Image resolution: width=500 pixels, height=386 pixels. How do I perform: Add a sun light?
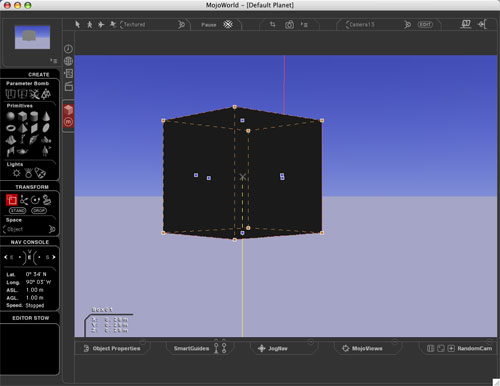[x=16, y=173]
